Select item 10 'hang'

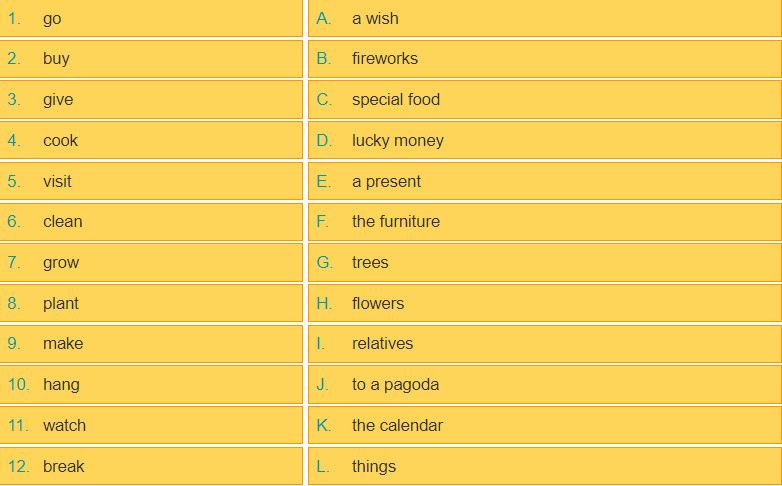[x=151, y=385]
